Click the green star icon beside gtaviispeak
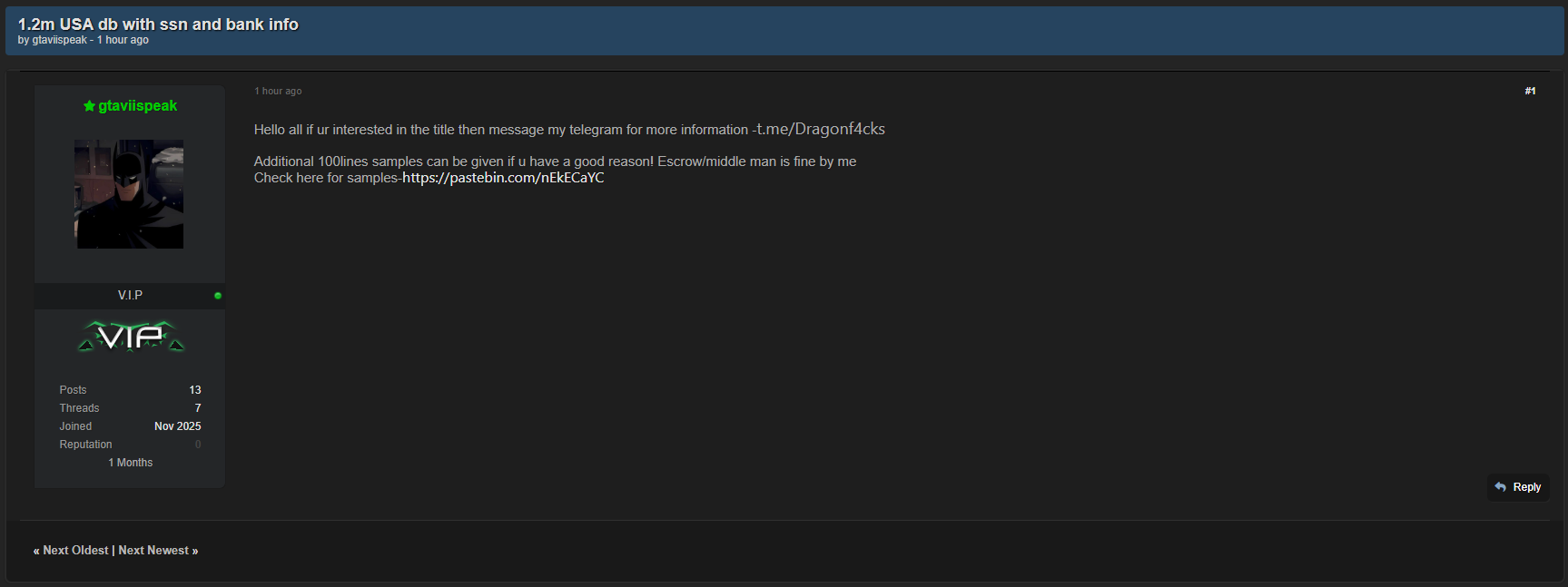This screenshot has height=587, width=1568. click(89, 106)
